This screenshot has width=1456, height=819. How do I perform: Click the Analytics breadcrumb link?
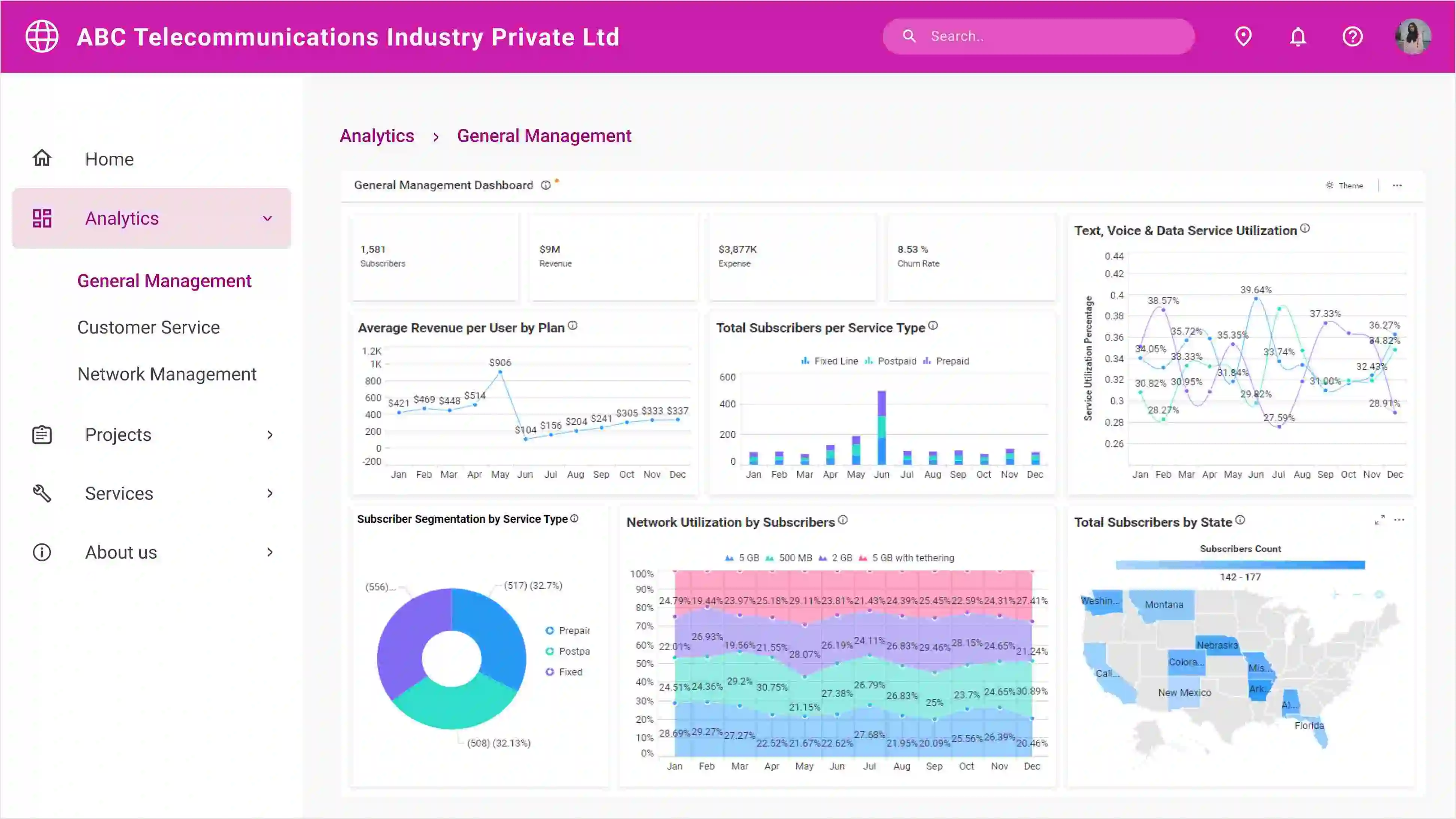click(377, 136)
